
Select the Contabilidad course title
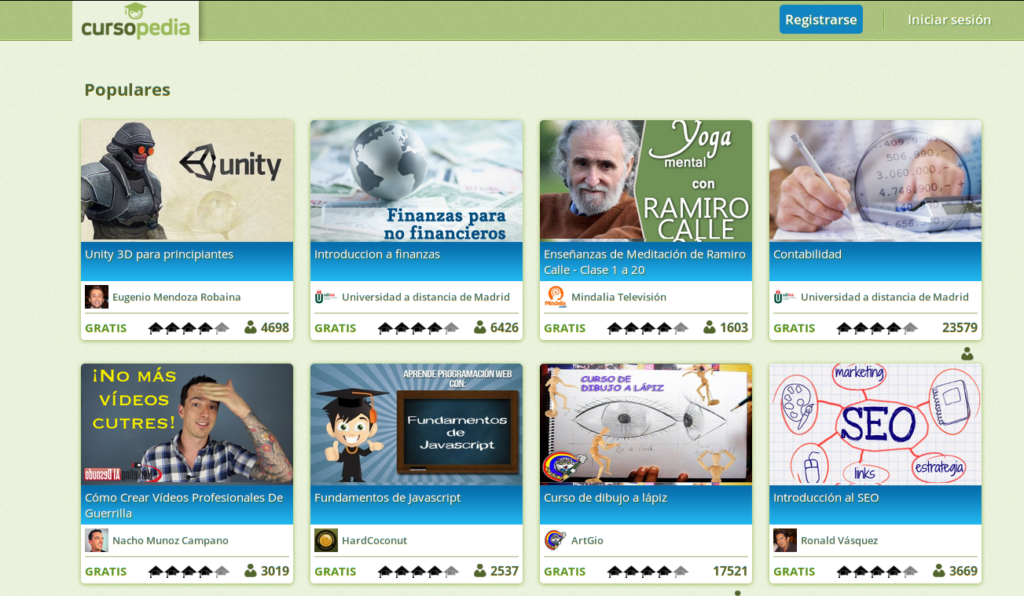(x=807, y=255)
